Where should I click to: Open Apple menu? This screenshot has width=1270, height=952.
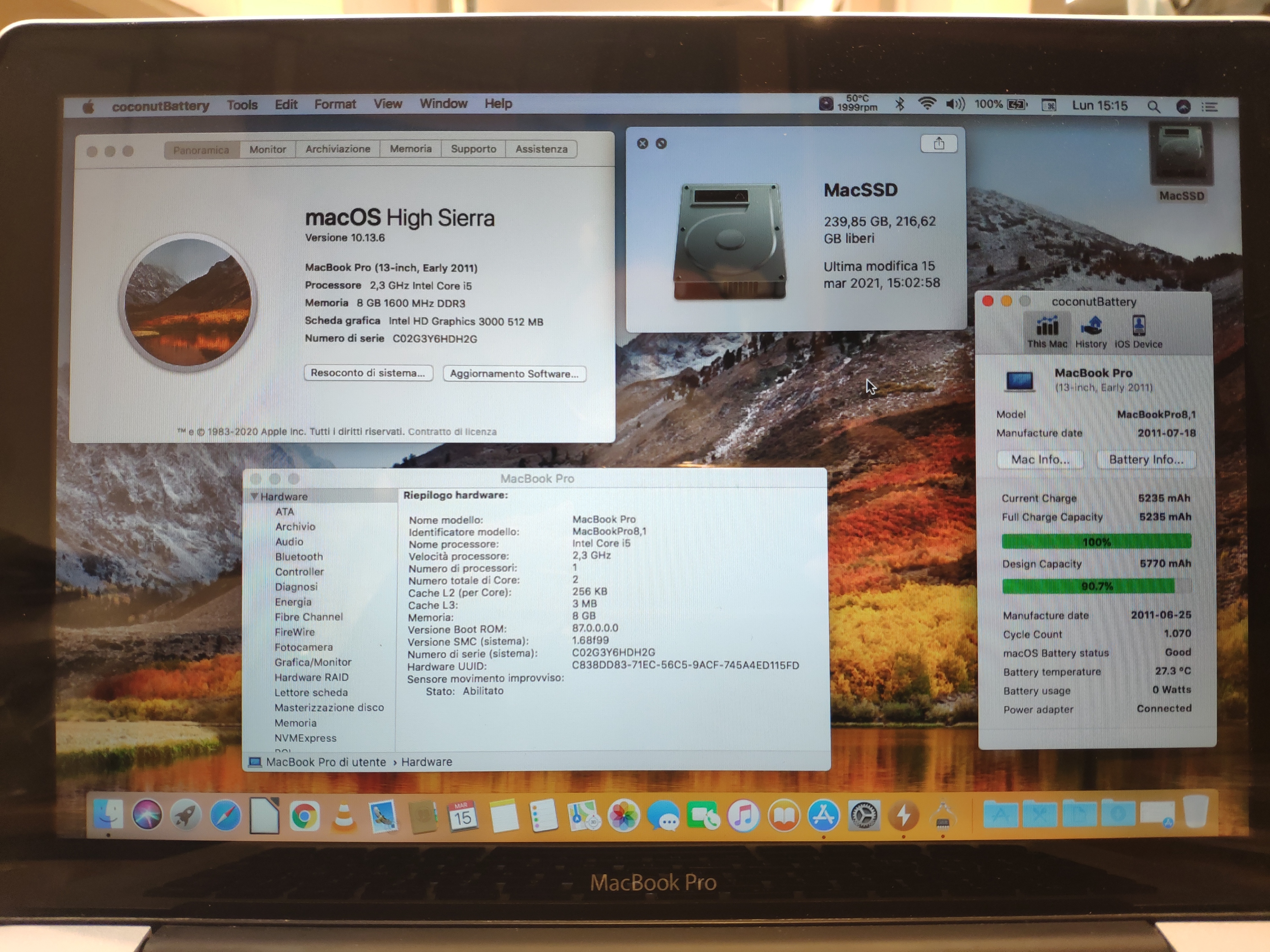tap(88, 107)
